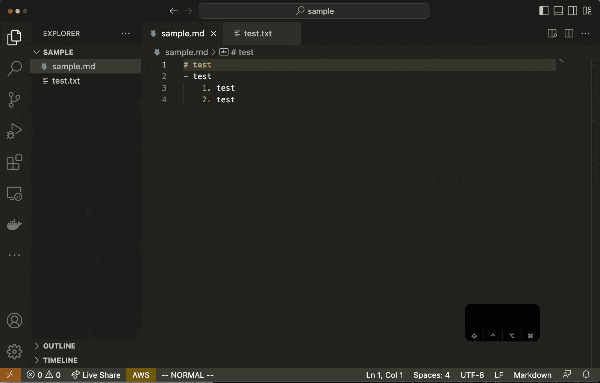Image resolution: width=600 pixels, height=383 pixels.
Task: Click the line 3 text 1. test
Action: coord(218,88)
